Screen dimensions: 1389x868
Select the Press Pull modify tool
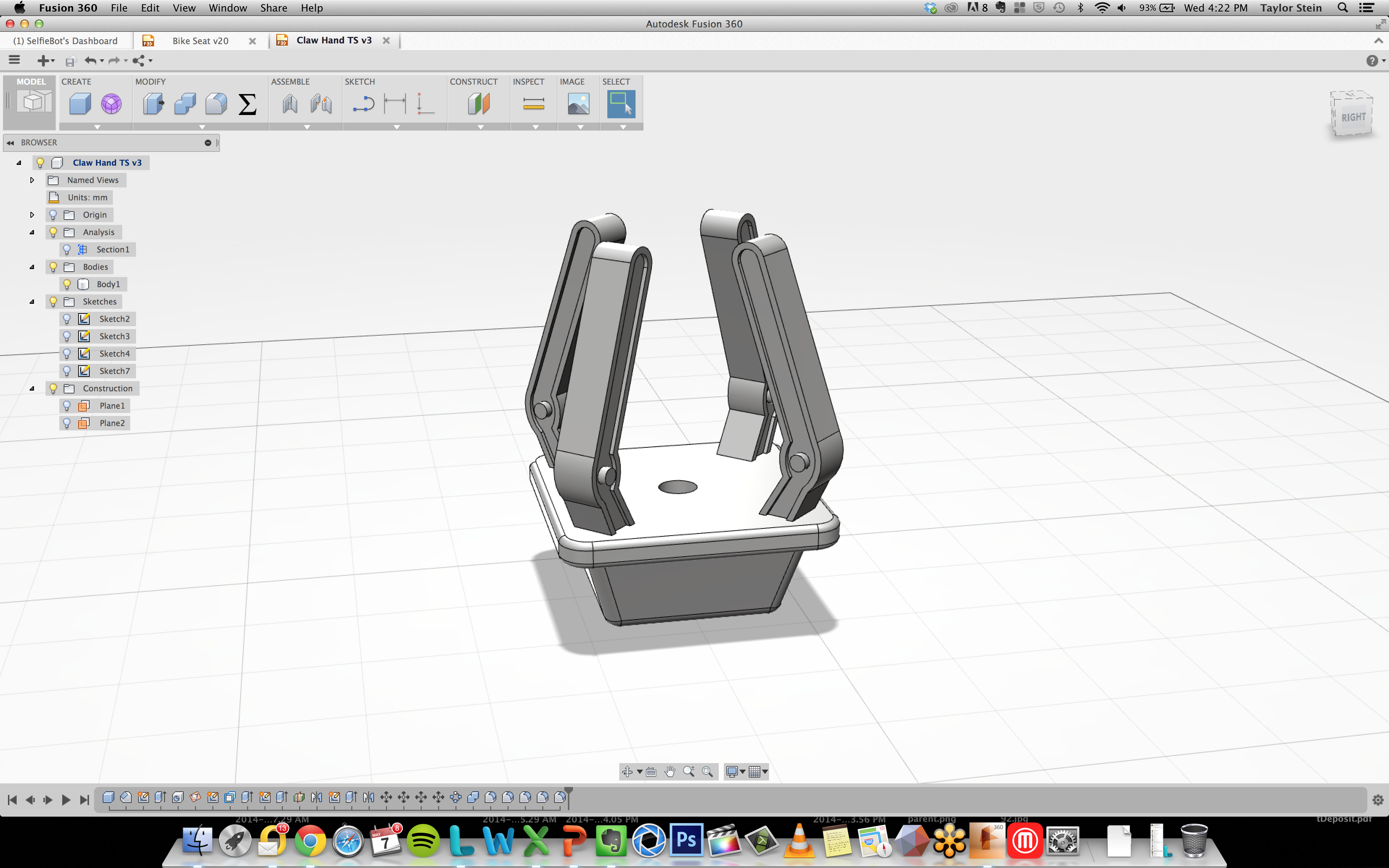click(153, 104)
